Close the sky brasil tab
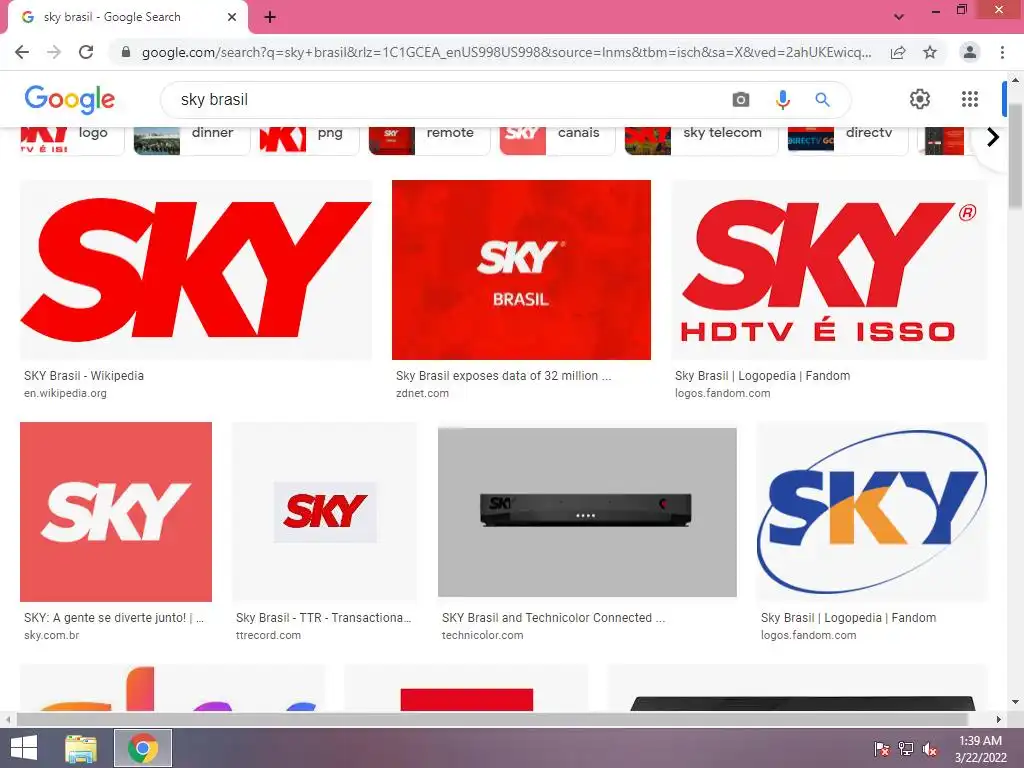The height and width of the screenshot is (768, 1024). coord(232,17)
